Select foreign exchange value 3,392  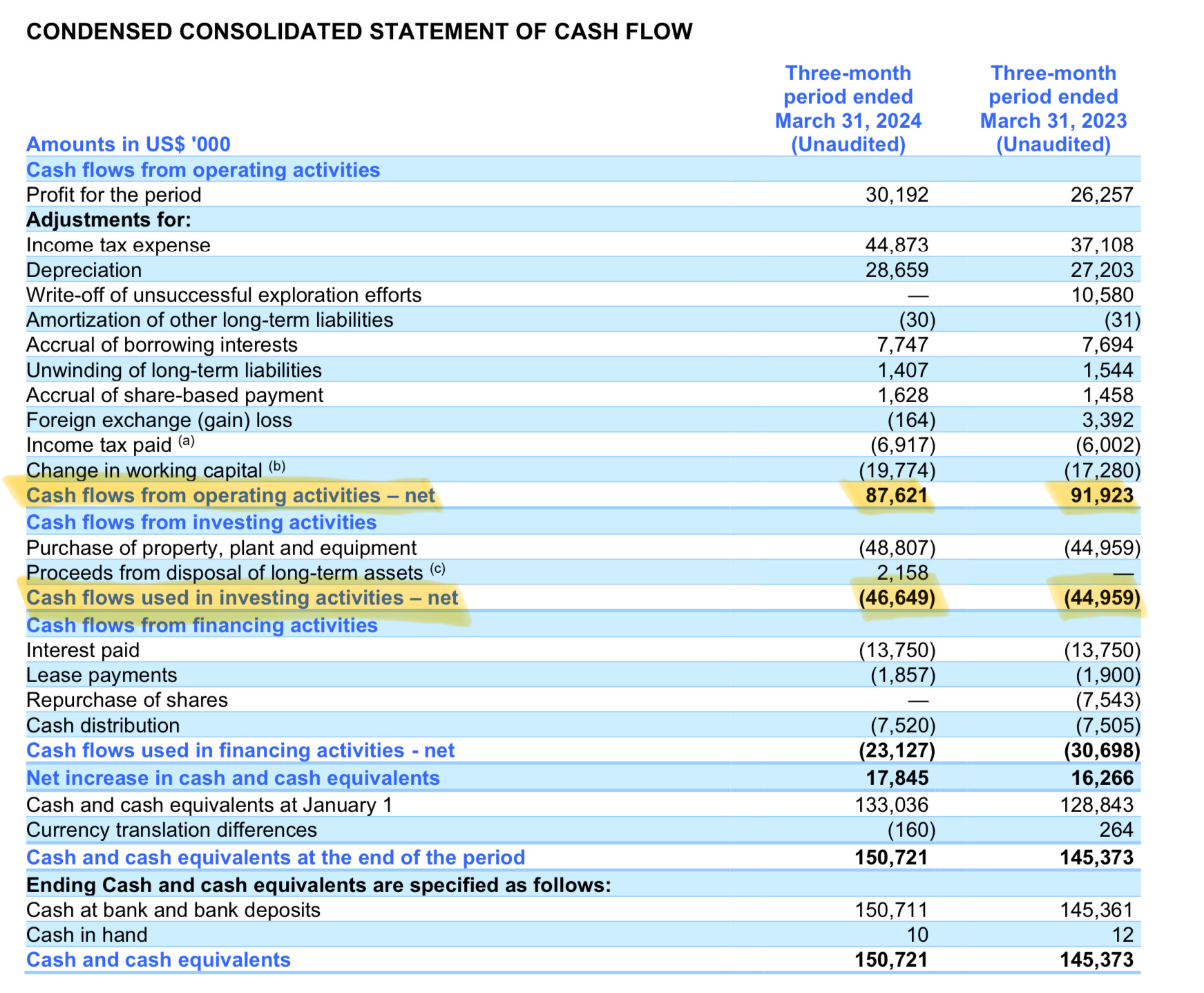click(x=1108, y=420)
